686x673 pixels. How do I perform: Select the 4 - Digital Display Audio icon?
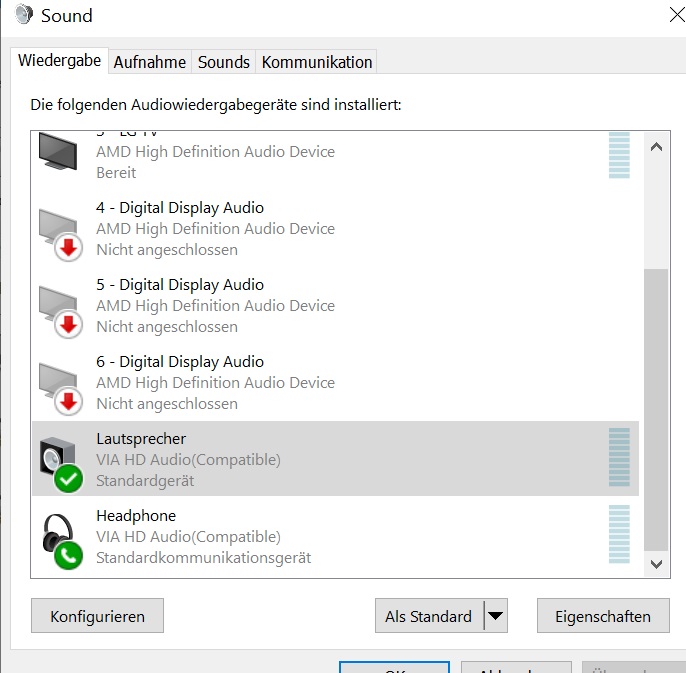pyautogui.click(x=60, y=235)
